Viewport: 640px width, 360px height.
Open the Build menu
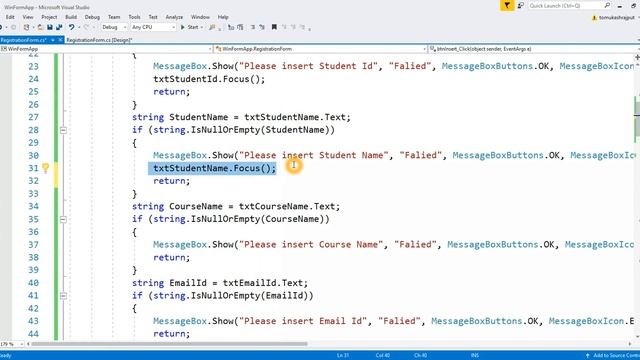click(71, 17)
